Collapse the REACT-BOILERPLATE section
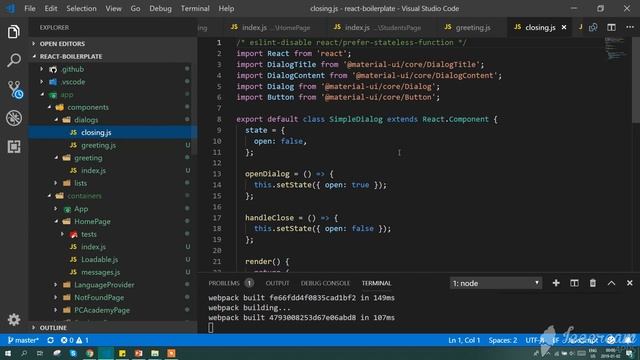This screenshot has width=640, height=360. 112,56
